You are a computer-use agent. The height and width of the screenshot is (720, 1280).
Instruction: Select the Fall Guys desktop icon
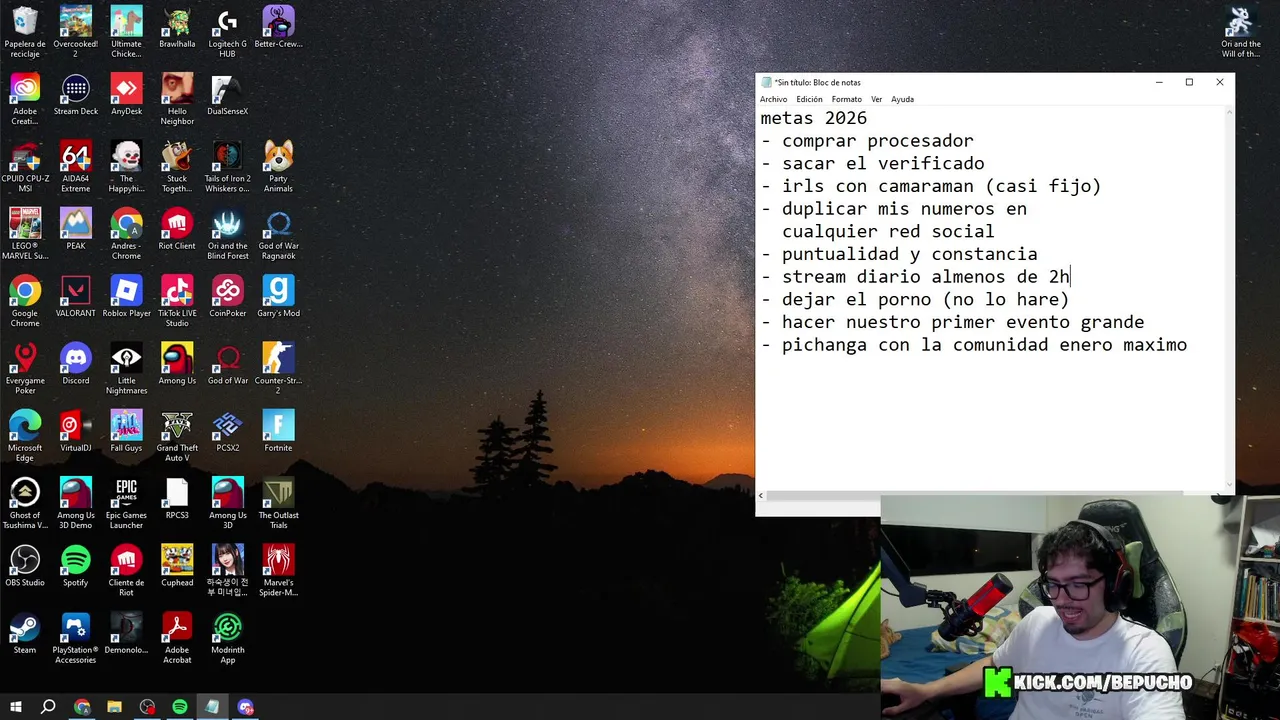[126, 431]
